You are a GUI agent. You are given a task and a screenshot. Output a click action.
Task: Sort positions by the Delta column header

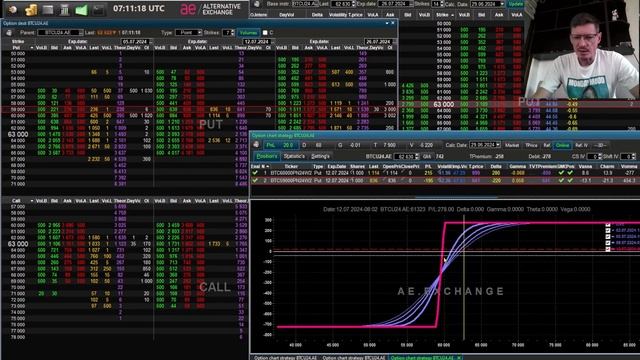496,167
